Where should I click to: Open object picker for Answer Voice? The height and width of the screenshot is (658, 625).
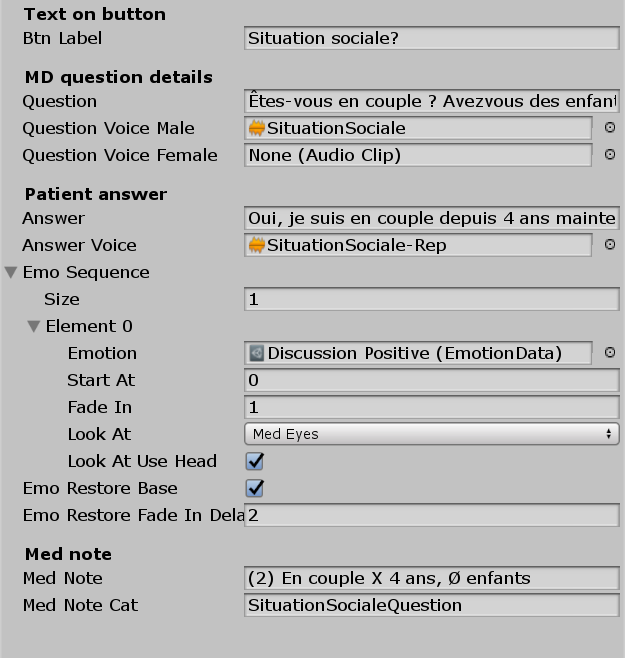tap(610, 245)
